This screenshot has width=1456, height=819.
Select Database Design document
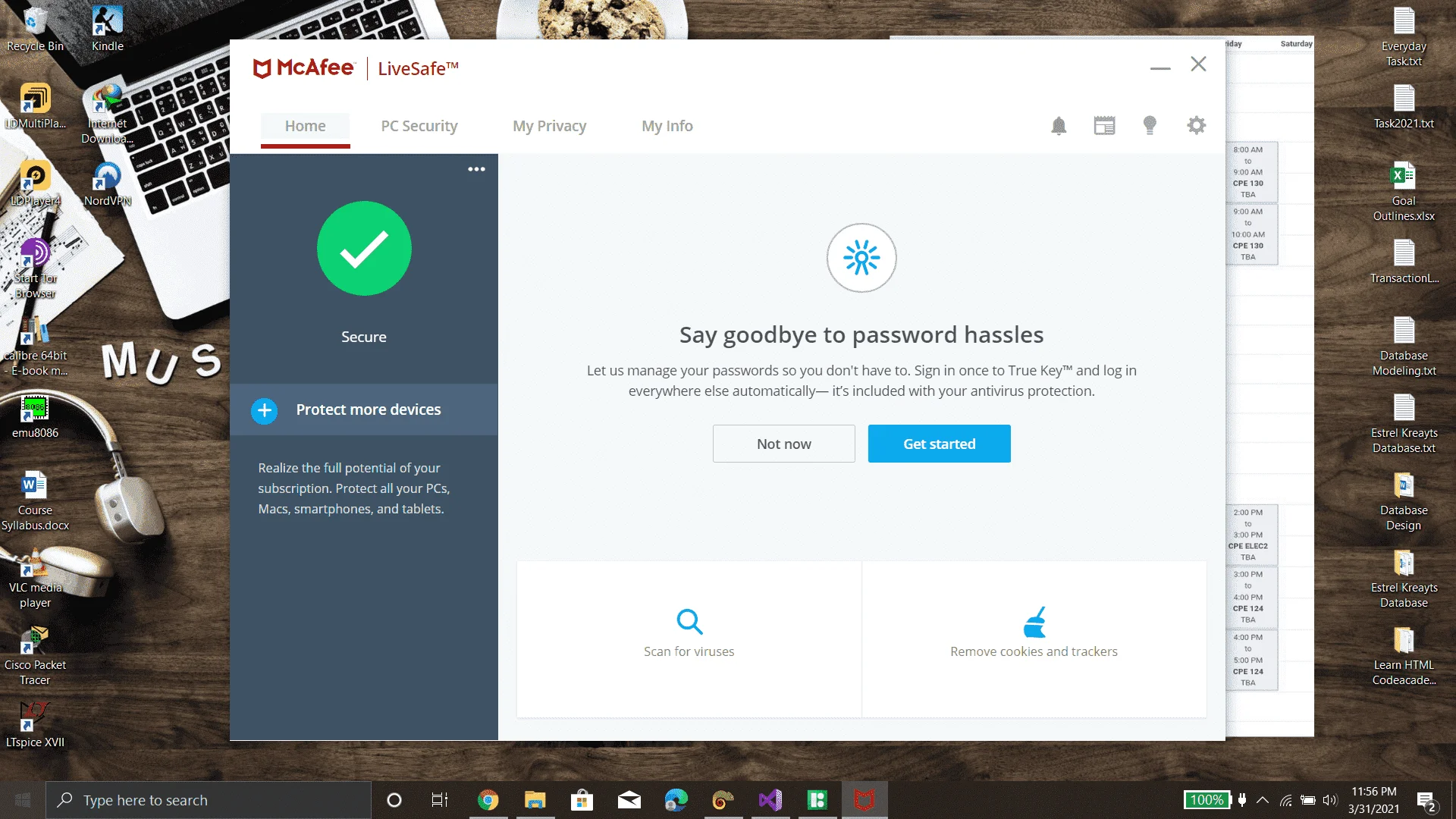(1404, 502)
